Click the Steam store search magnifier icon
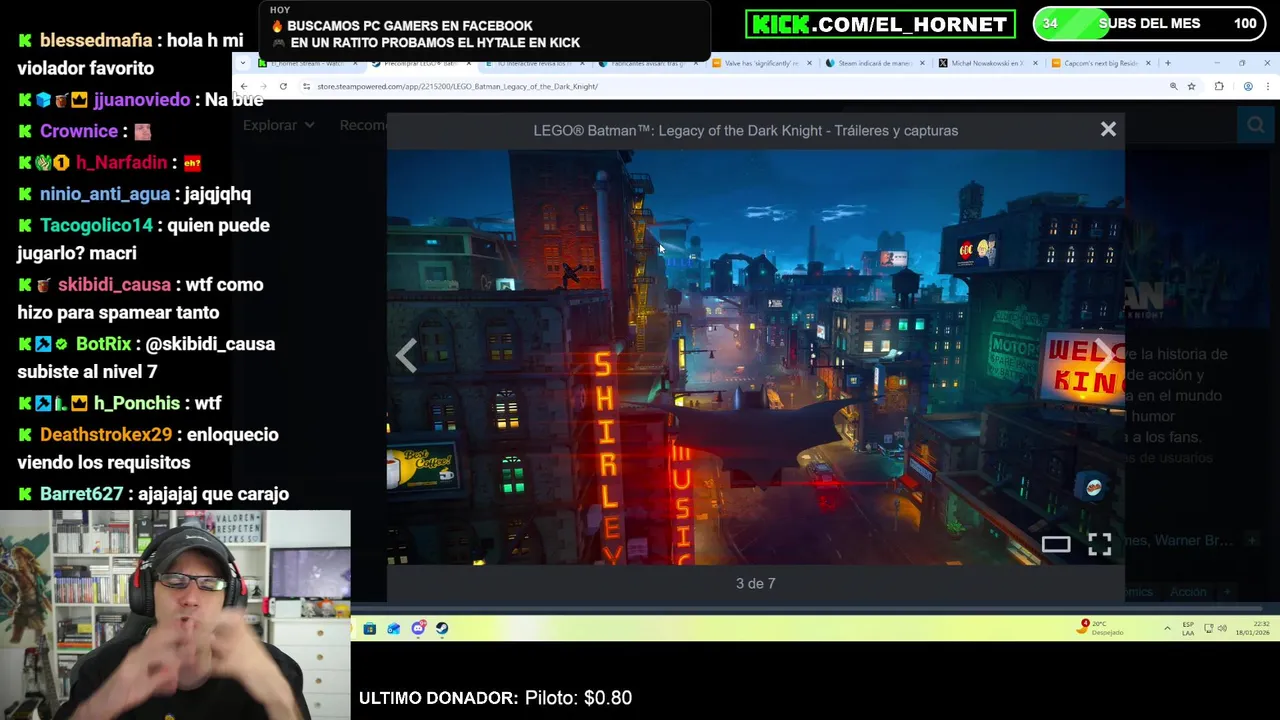Screen dimensions: 1280x720 point(1255,125)
